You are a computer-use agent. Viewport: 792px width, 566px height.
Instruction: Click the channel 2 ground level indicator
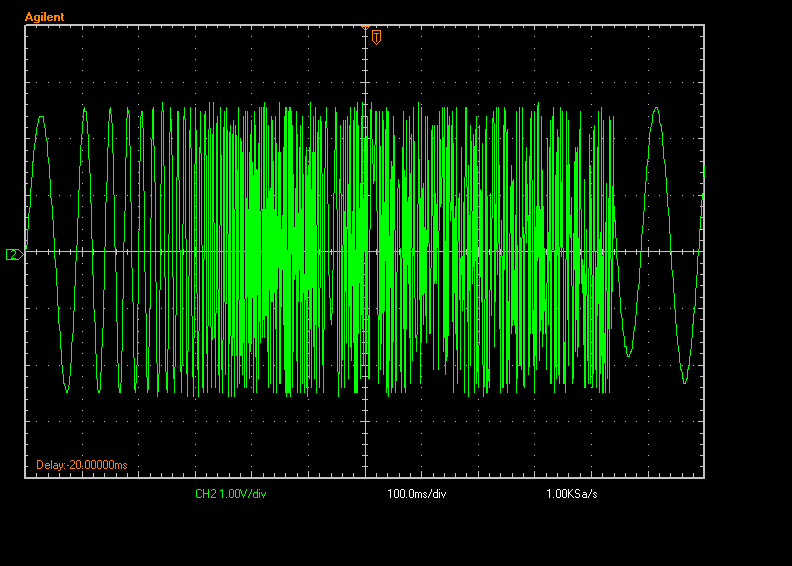coord(14,254)
